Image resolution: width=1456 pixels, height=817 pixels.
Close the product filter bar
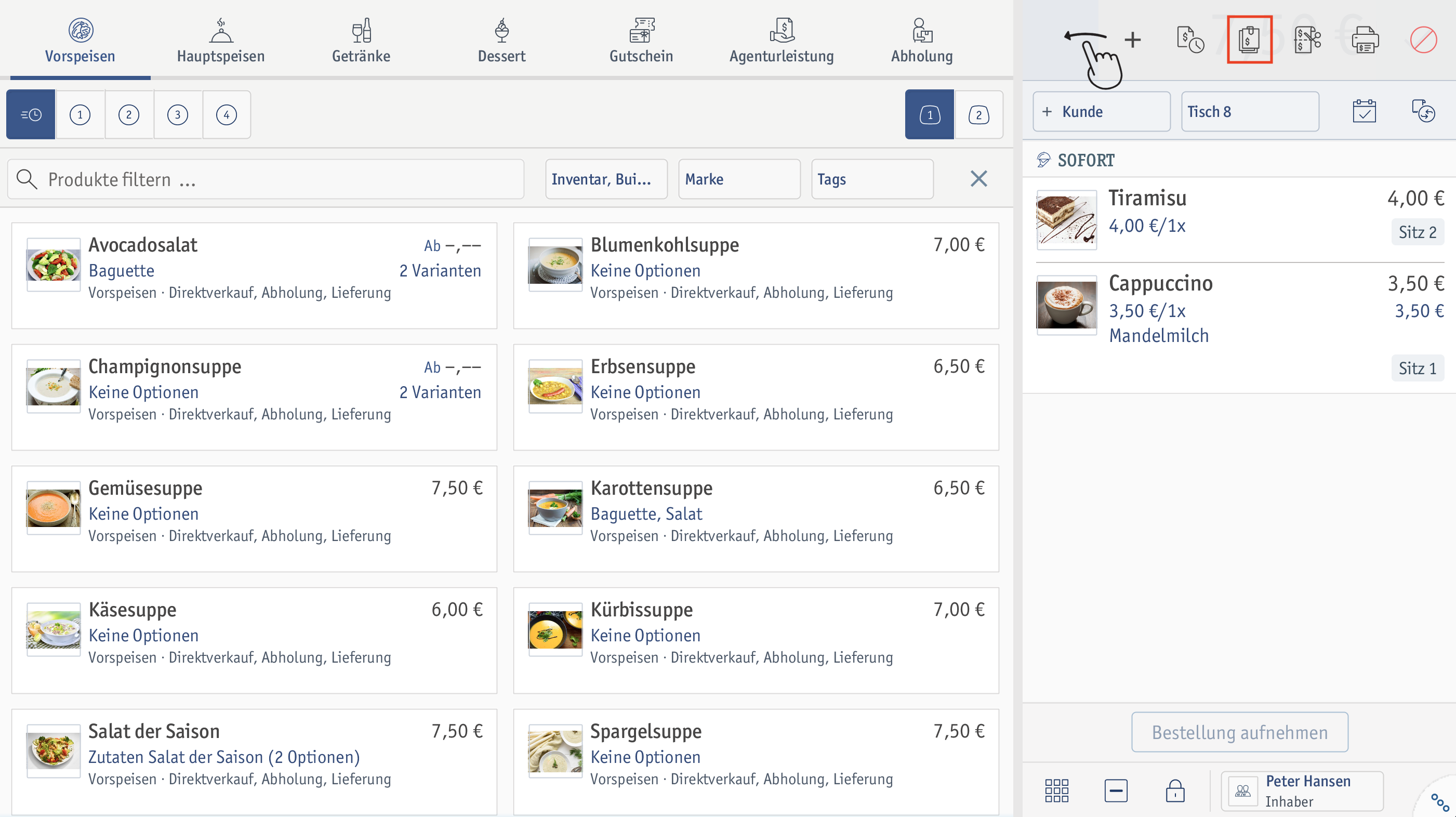(x=979, y=179)
